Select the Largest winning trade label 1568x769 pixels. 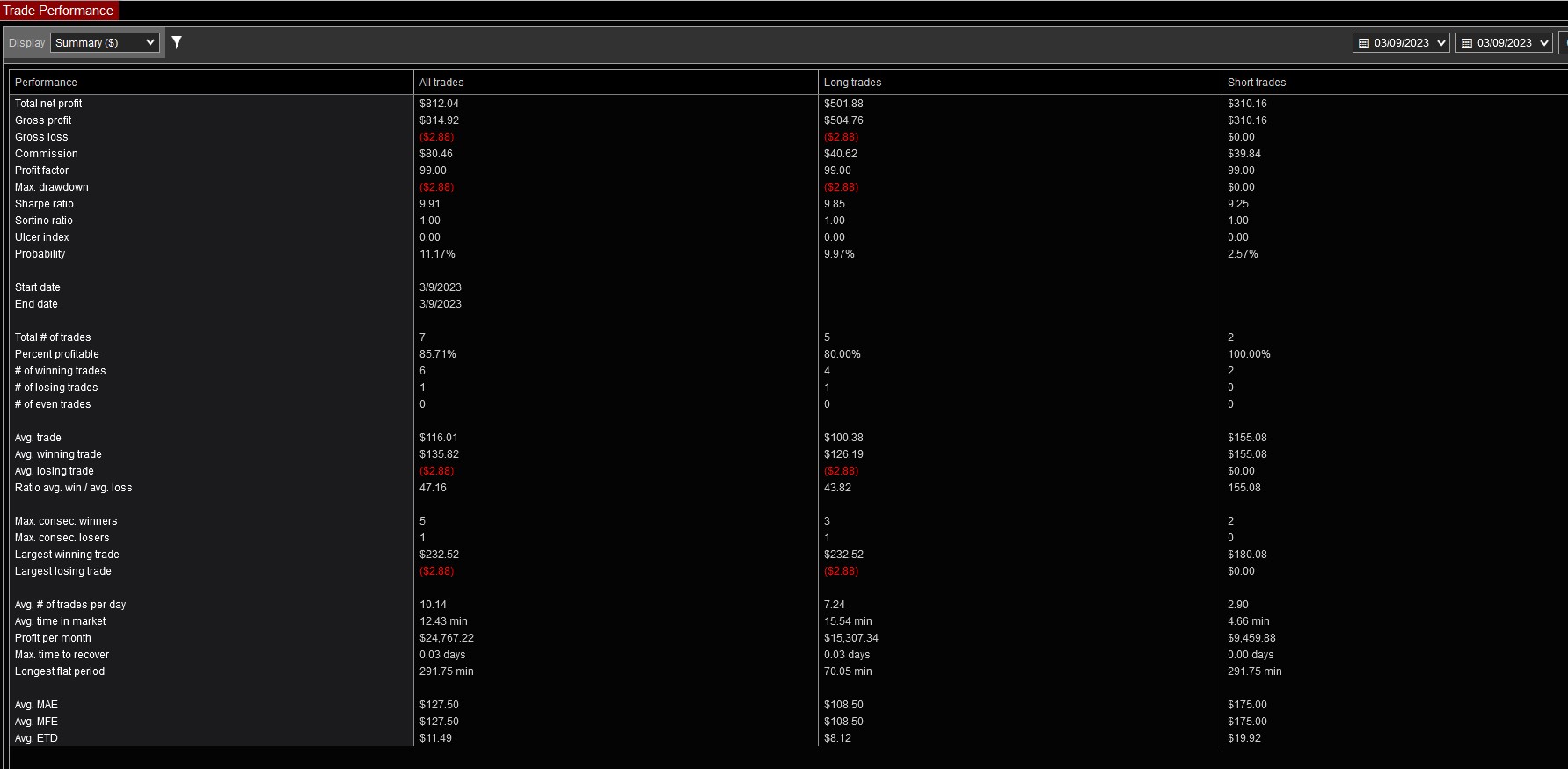(67, 555)
